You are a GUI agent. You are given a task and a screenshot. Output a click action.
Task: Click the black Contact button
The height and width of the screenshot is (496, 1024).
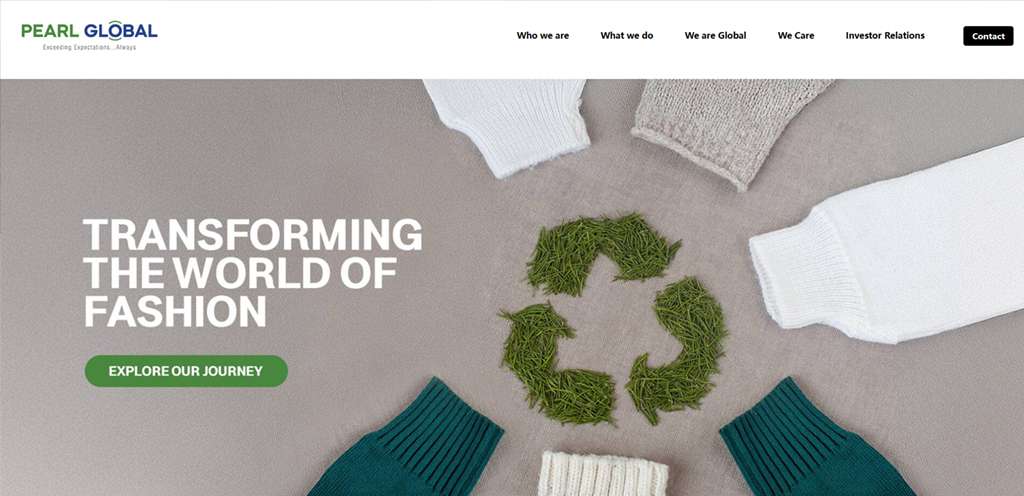(x=988, y=36)
